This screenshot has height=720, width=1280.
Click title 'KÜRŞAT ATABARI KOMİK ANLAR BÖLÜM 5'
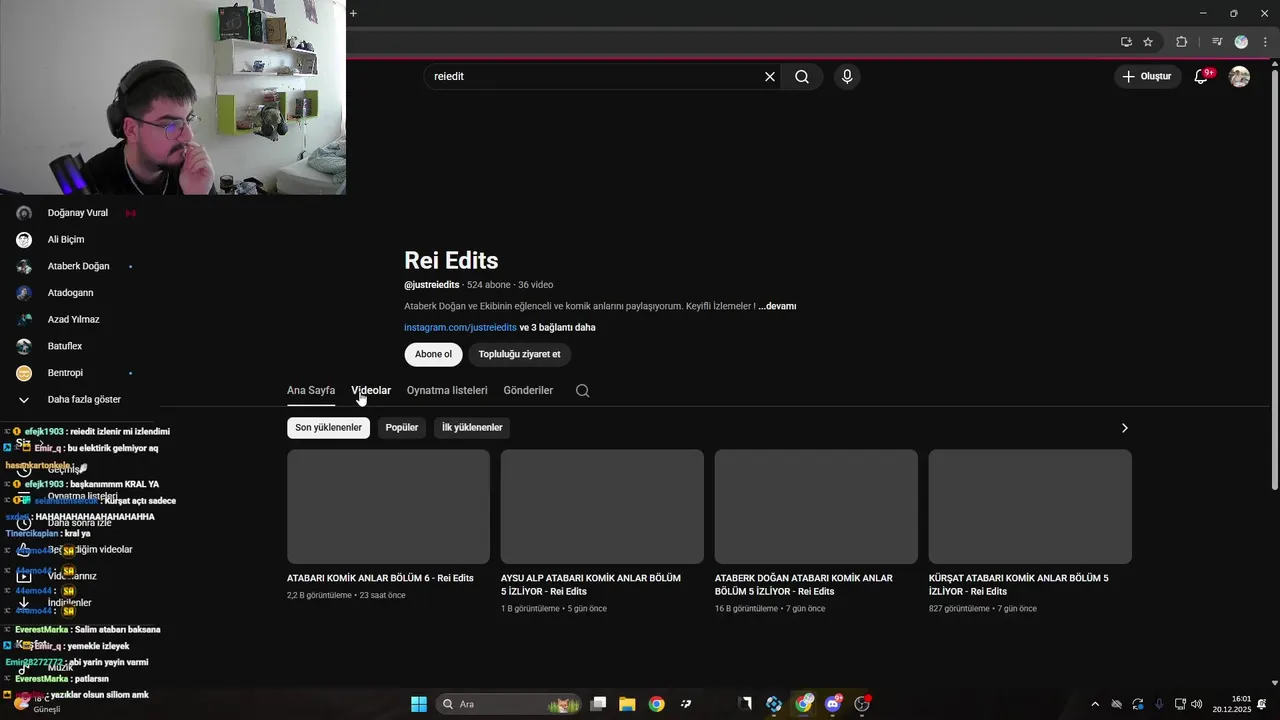(x=1018, y=584)
